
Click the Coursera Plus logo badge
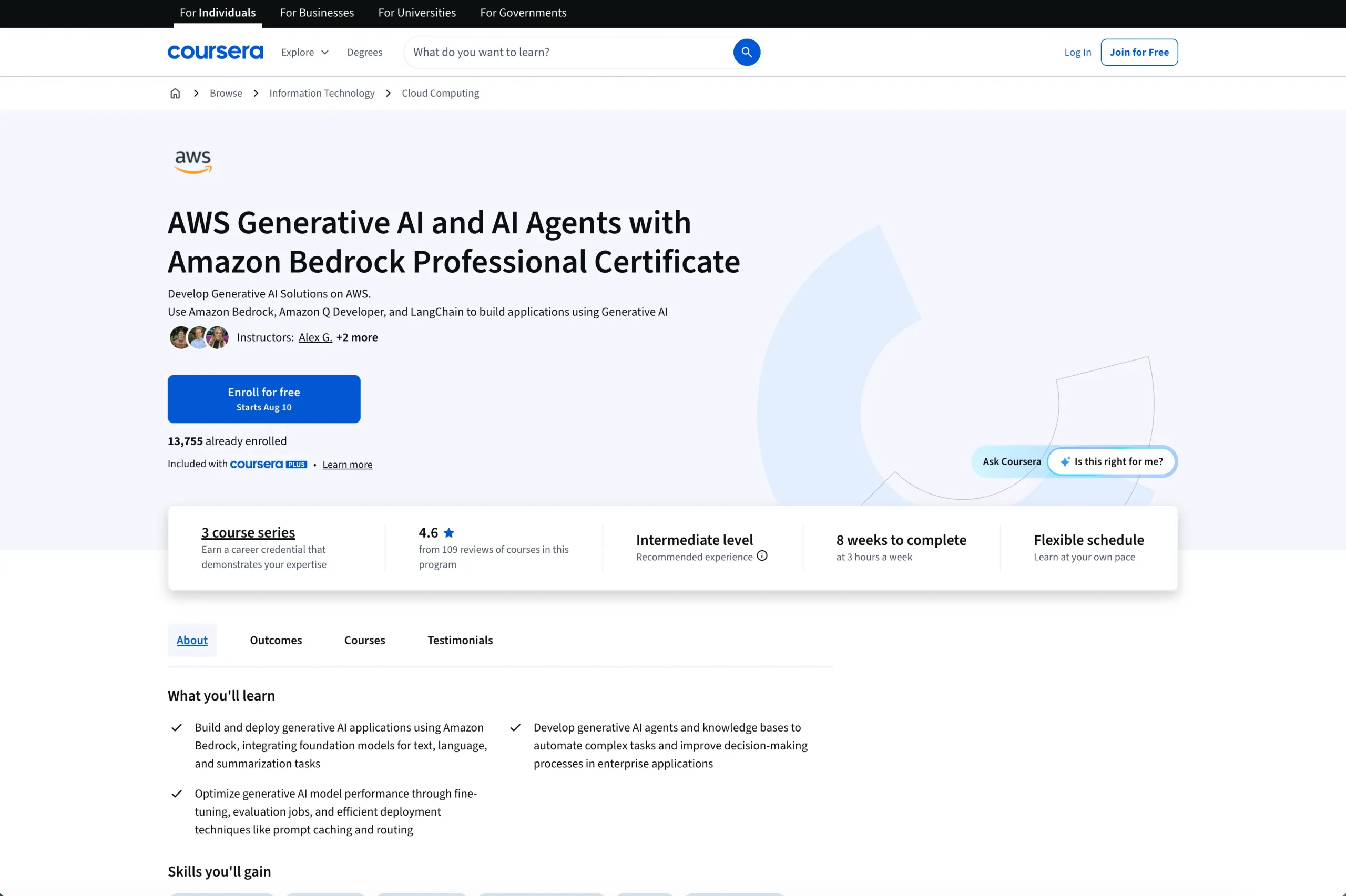[x=269, y=464]
